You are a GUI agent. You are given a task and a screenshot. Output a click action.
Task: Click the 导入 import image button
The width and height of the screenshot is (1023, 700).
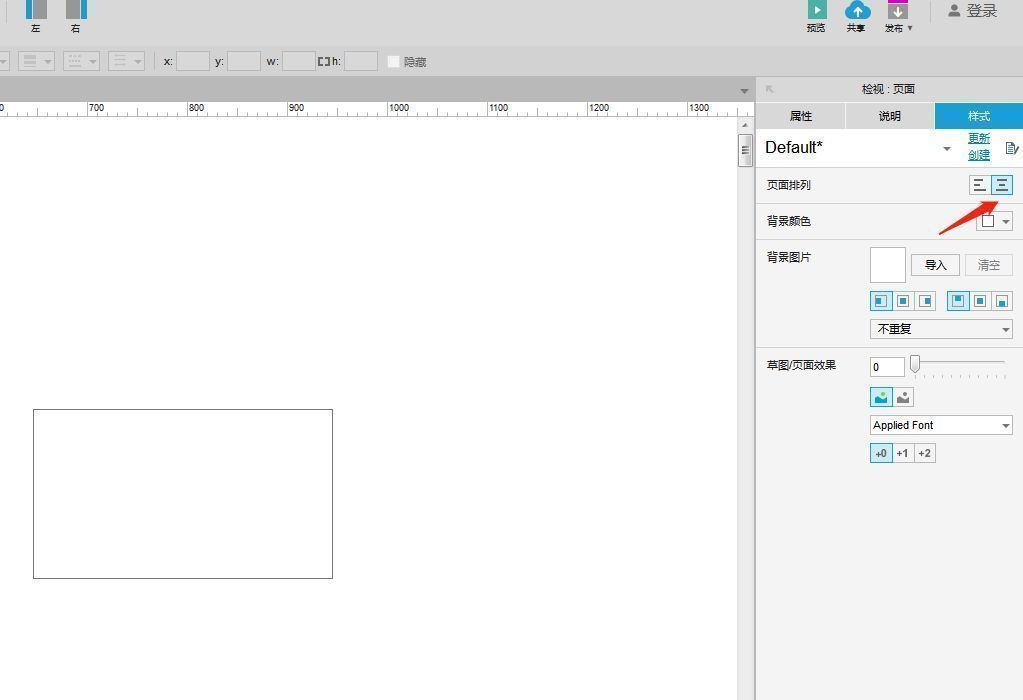coord(936,265)
